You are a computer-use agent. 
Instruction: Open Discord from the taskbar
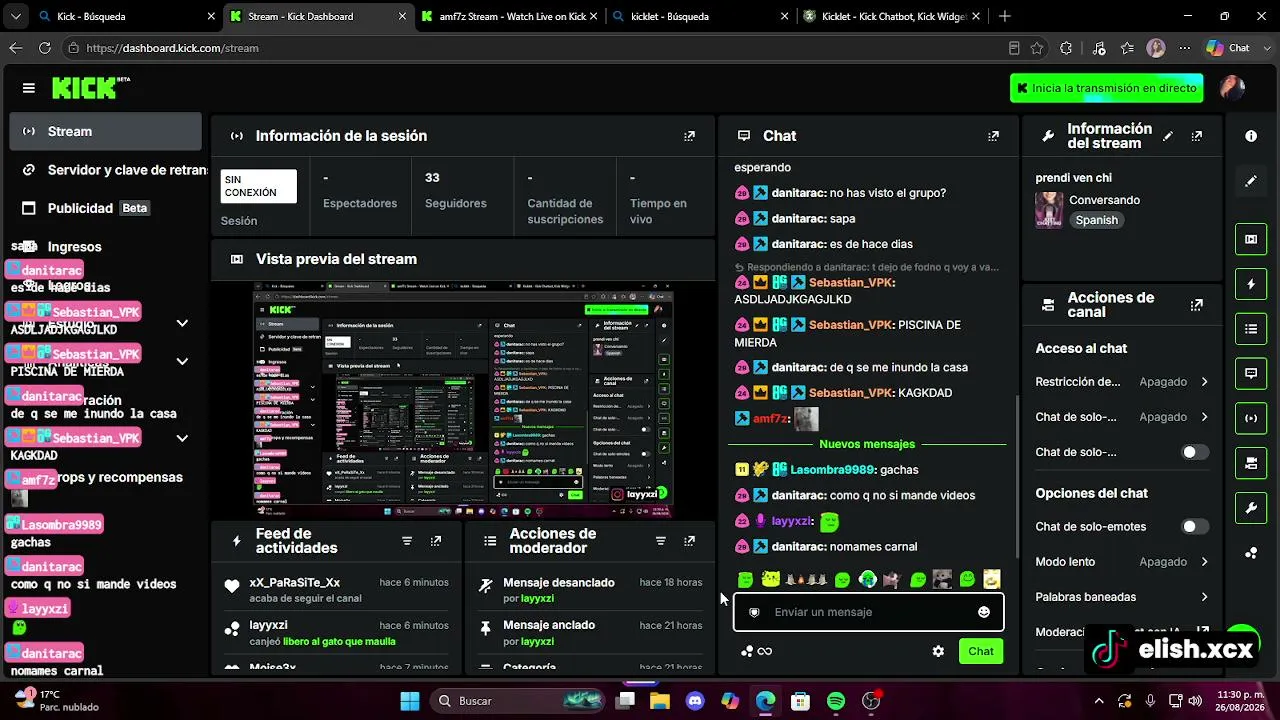[695, 701]
